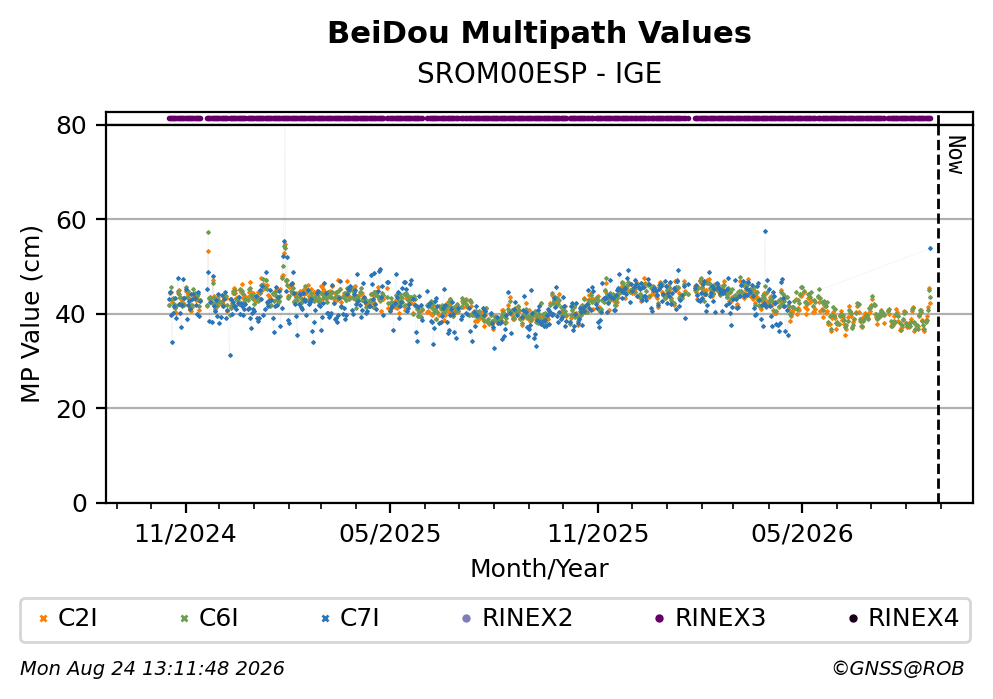
Task: Click the 05/2025 x-axis tick label
Action: click(x=389, y=534)
